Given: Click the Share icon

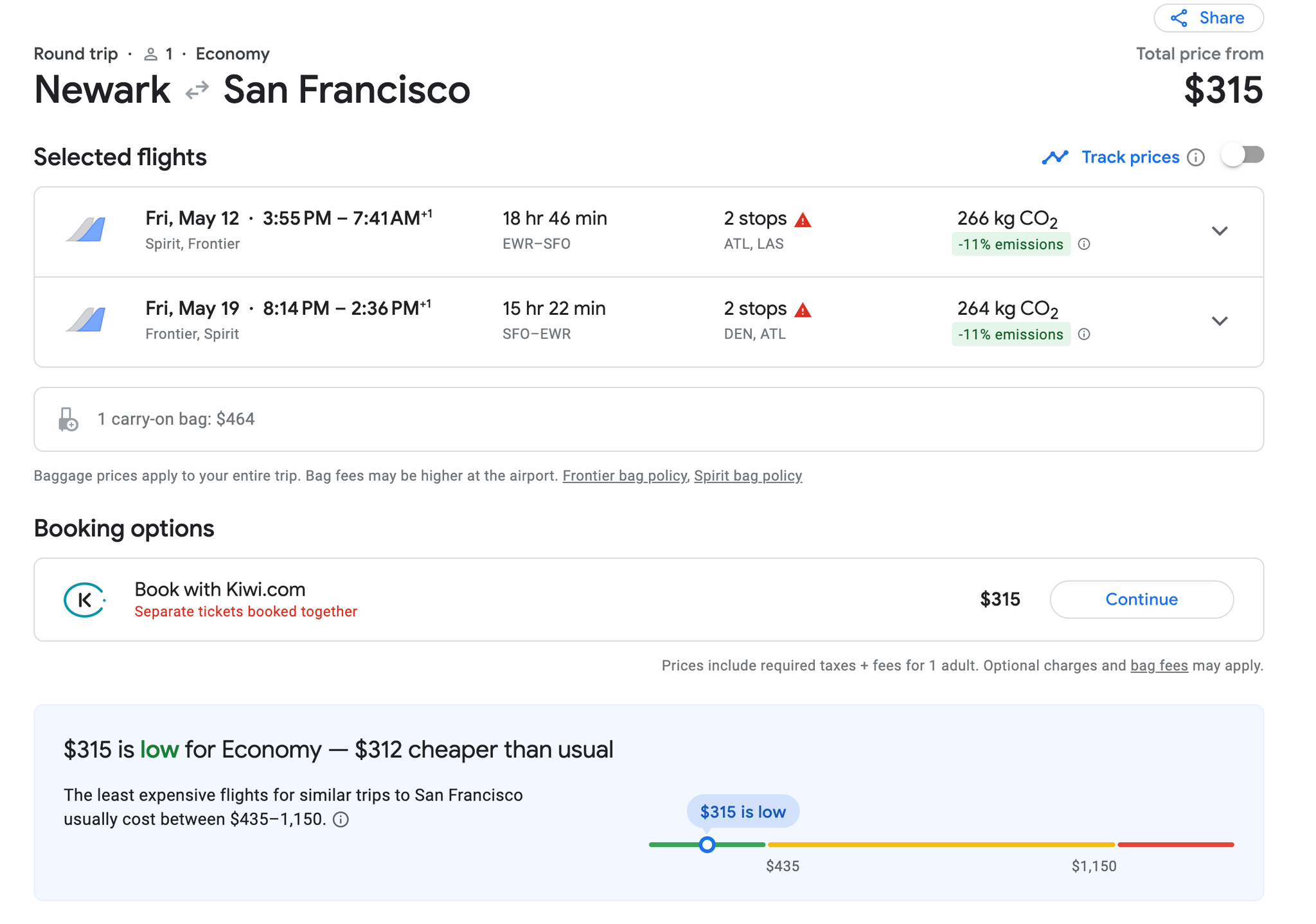Looking at the screenshot, I should pyautogui.click(x=1180, y=18).
